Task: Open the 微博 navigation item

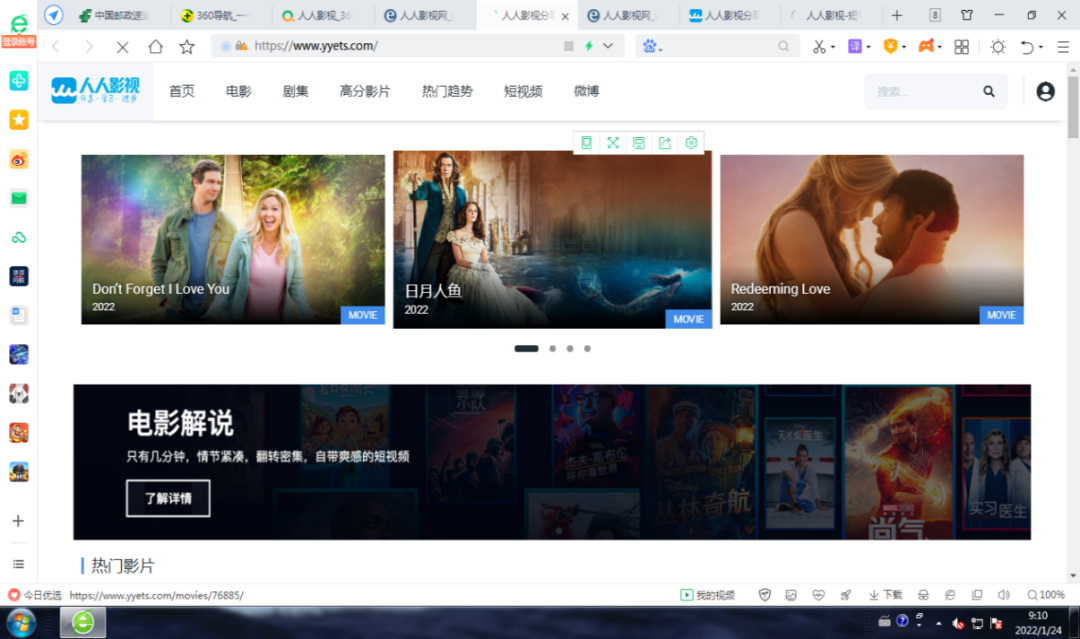Action: (586, 91)
